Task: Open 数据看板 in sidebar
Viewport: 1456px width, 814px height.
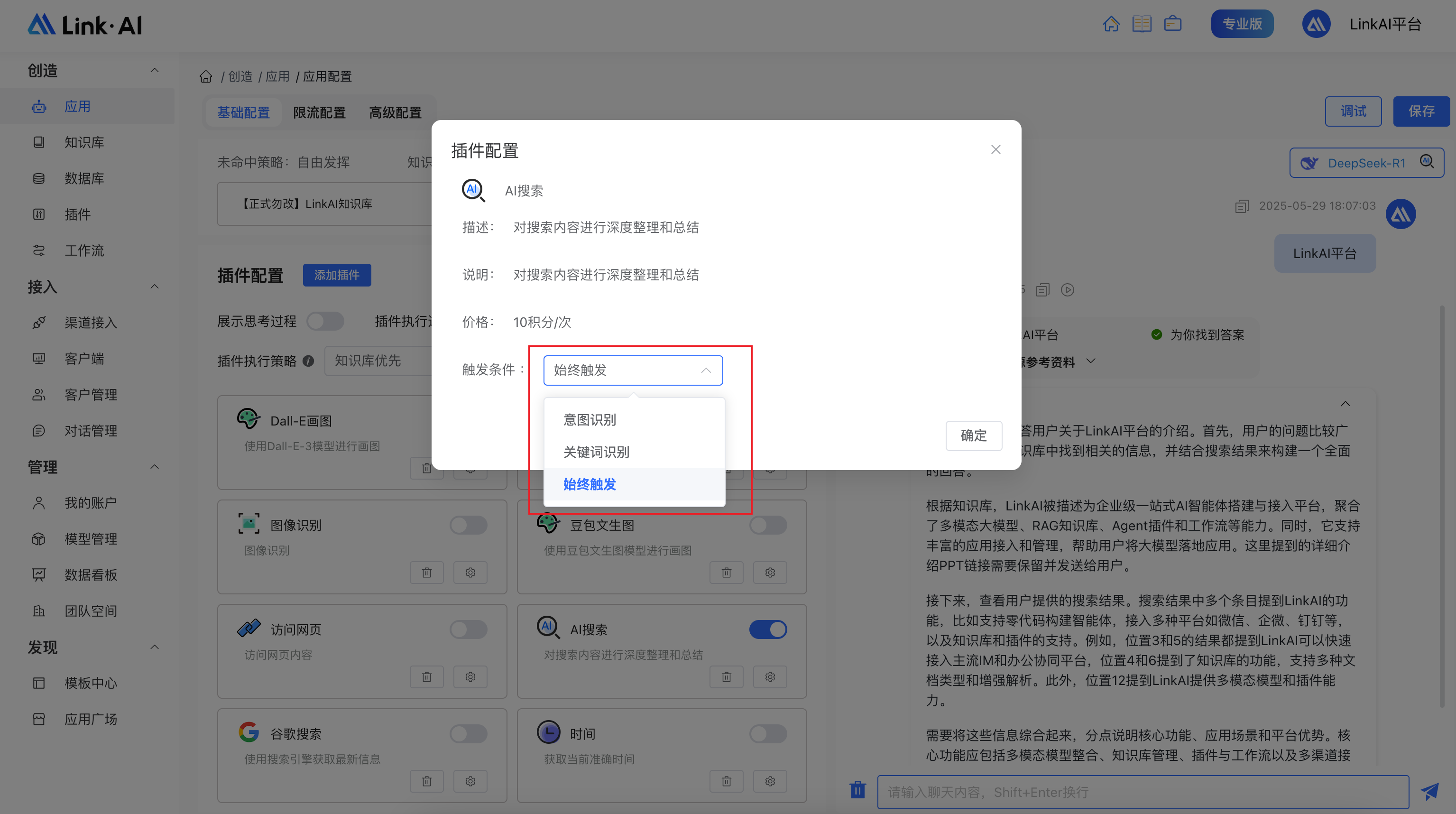Action: pyautogui.click(x=88, y=575)
